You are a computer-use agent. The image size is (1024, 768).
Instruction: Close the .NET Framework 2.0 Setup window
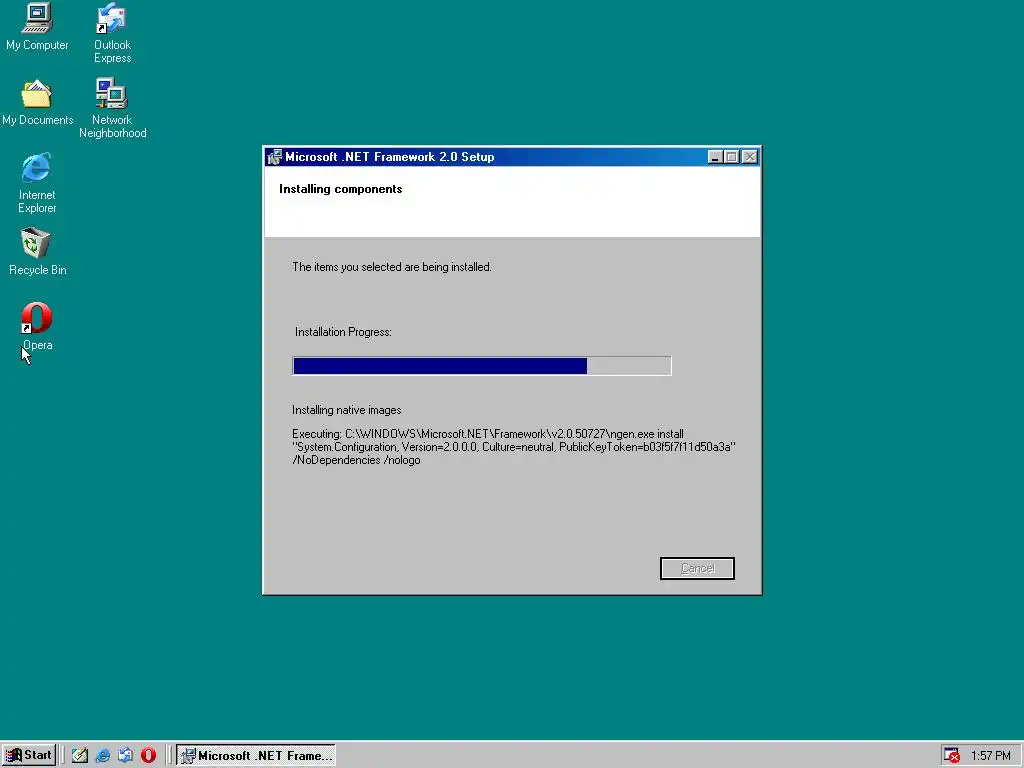750,157
